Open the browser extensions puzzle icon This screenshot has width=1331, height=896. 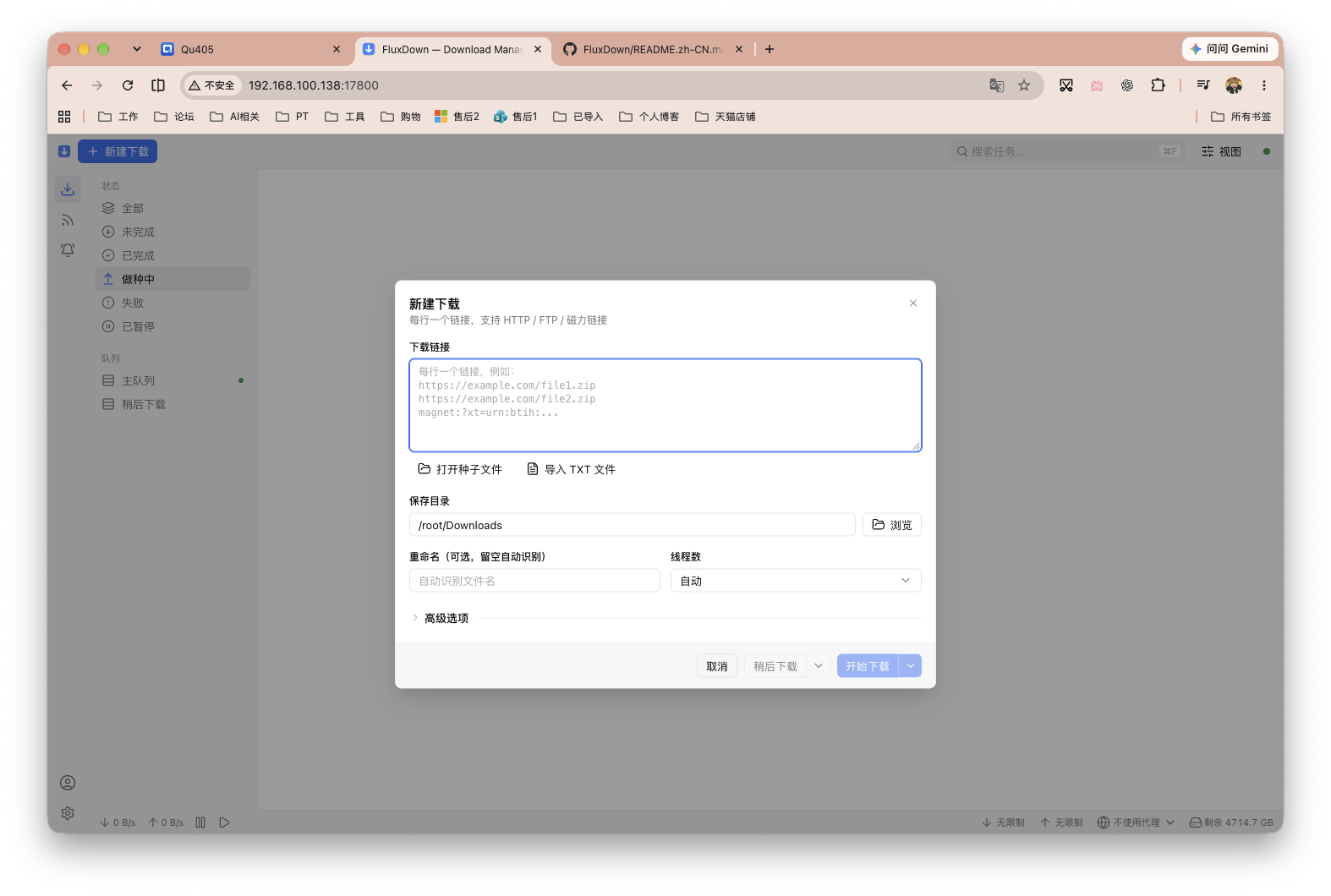[x=1158, y=85]
